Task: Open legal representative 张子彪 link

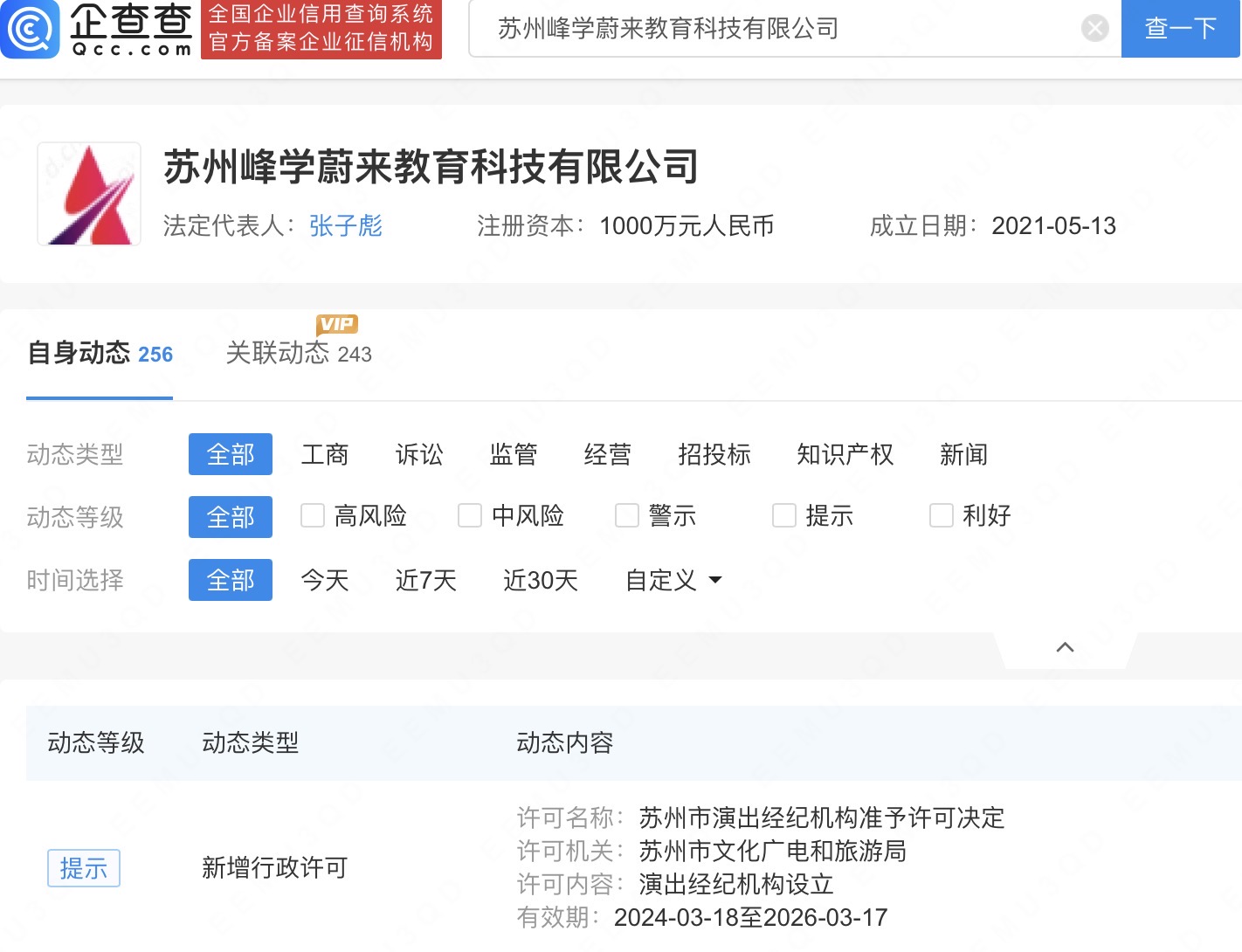Action: point(345,225)
